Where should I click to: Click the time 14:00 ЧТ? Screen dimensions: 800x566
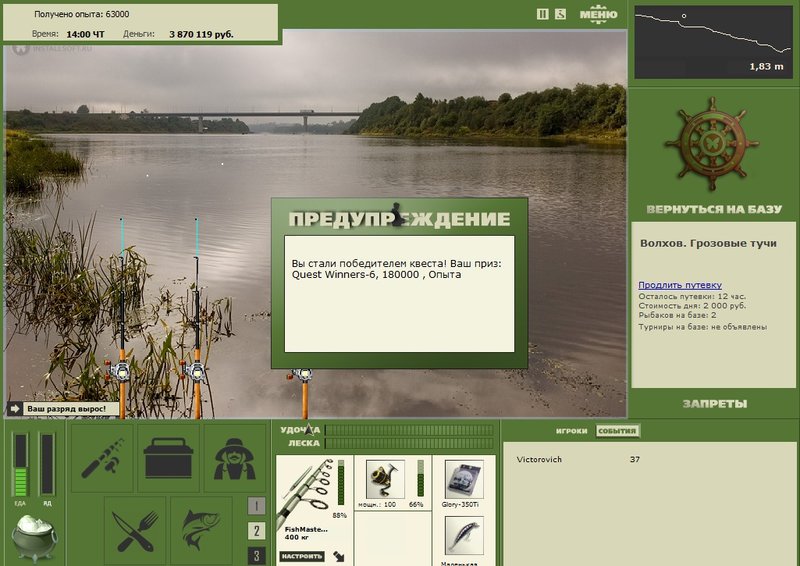(85, 34)
